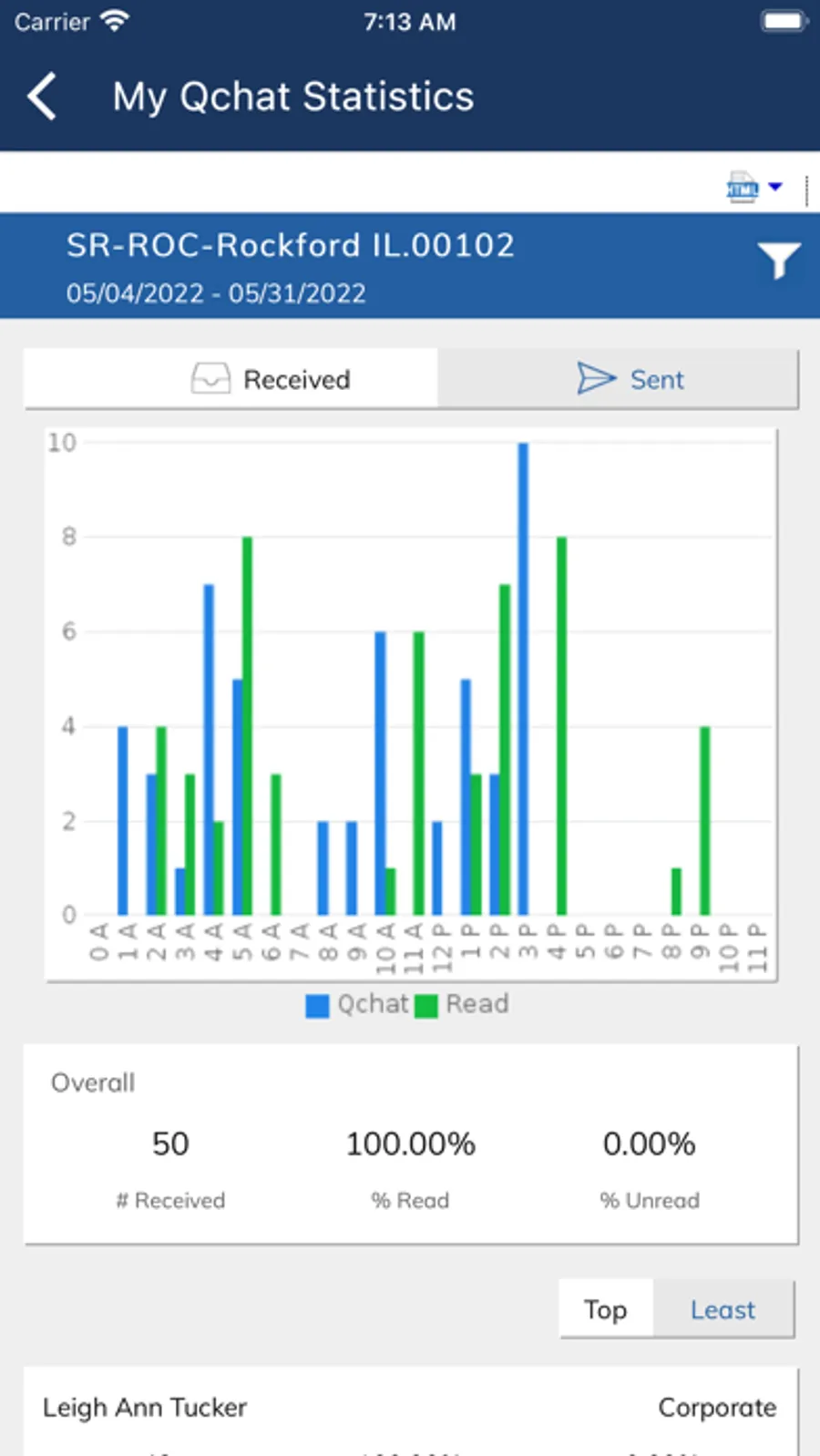
Task: Select the Least segment button
Action: pyautogui.click(x=723, y=1309)
